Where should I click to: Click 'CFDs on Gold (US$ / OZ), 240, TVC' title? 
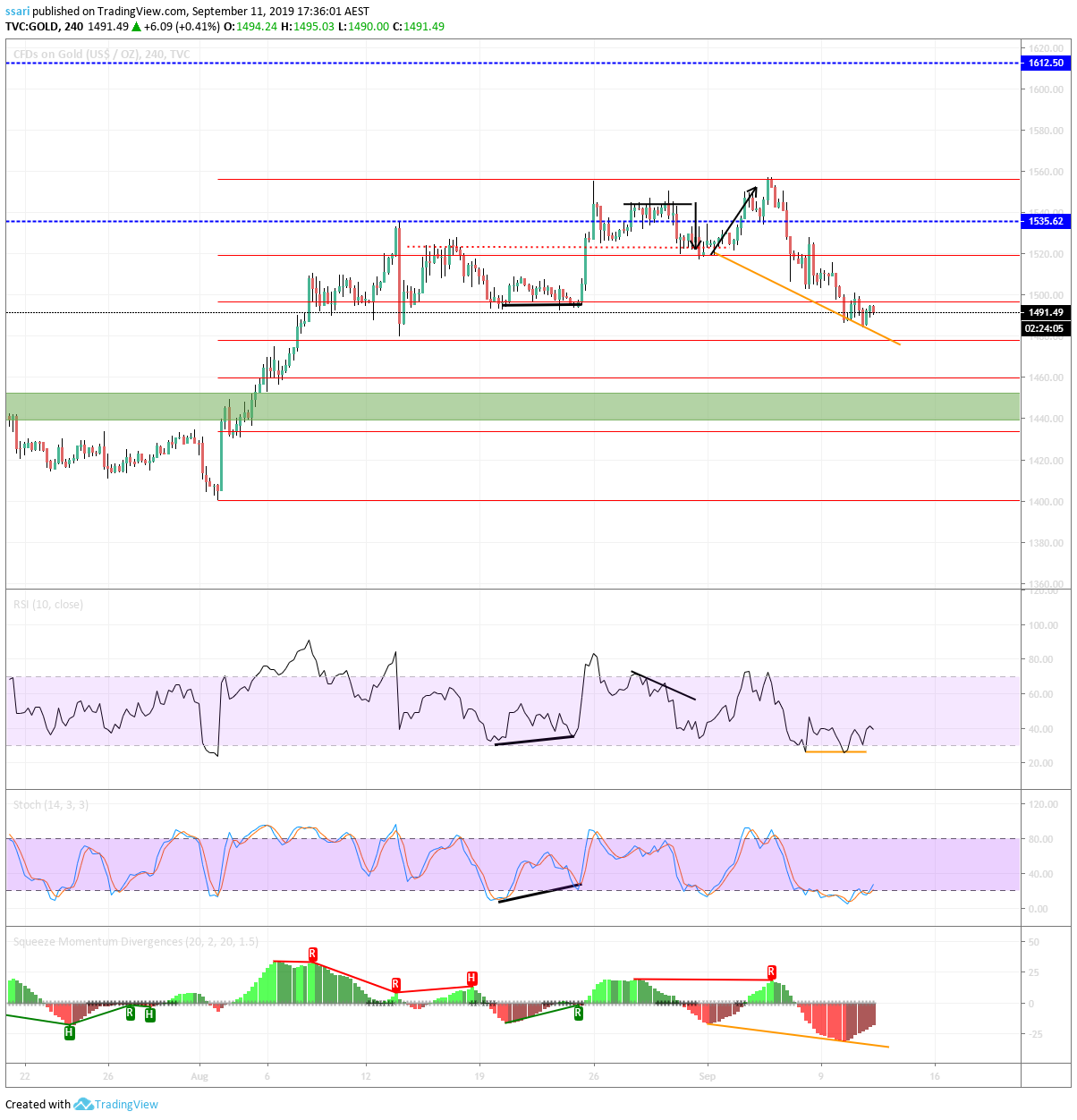101,55
